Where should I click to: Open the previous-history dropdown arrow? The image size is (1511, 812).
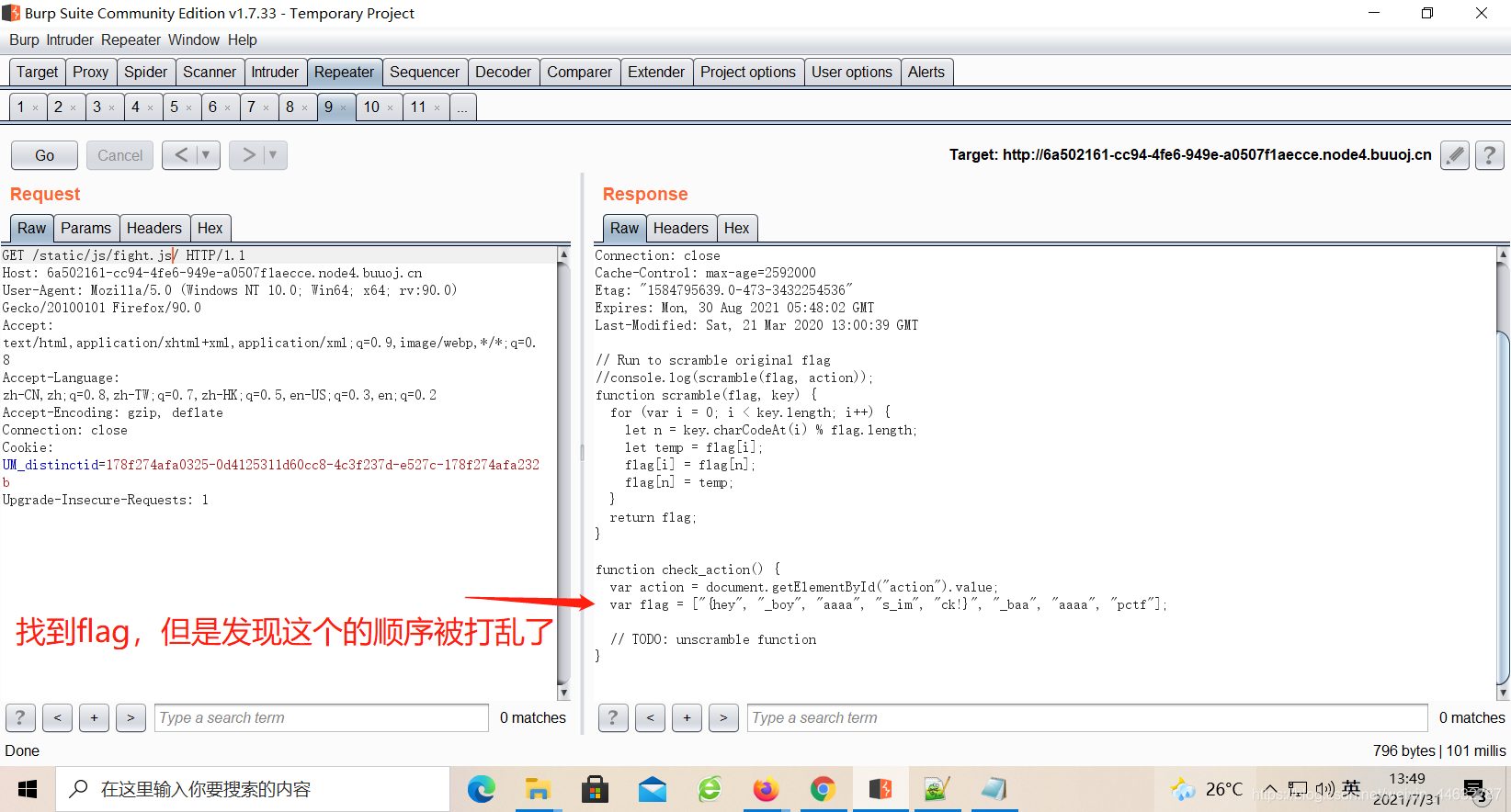pos(207,155)
